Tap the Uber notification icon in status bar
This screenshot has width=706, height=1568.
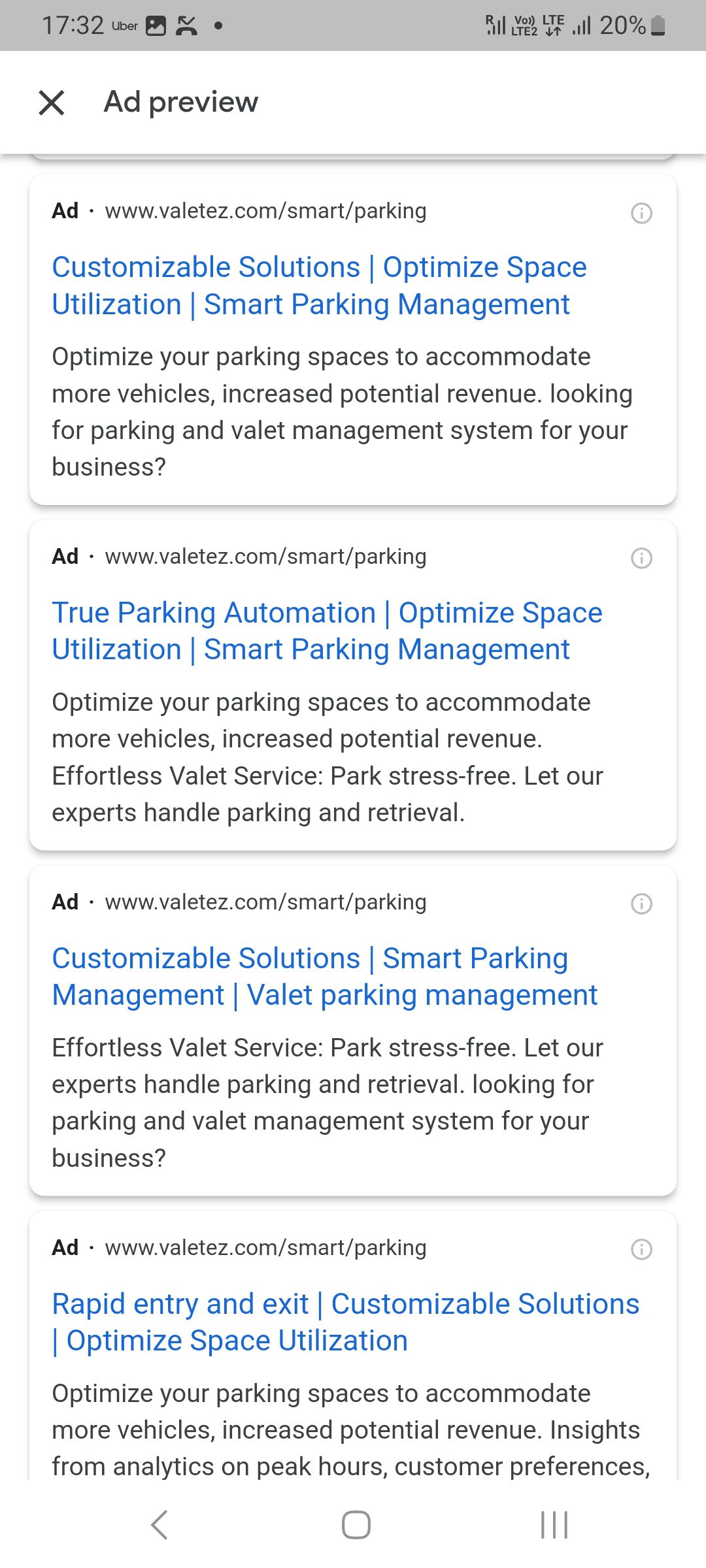tap(124, 26)
